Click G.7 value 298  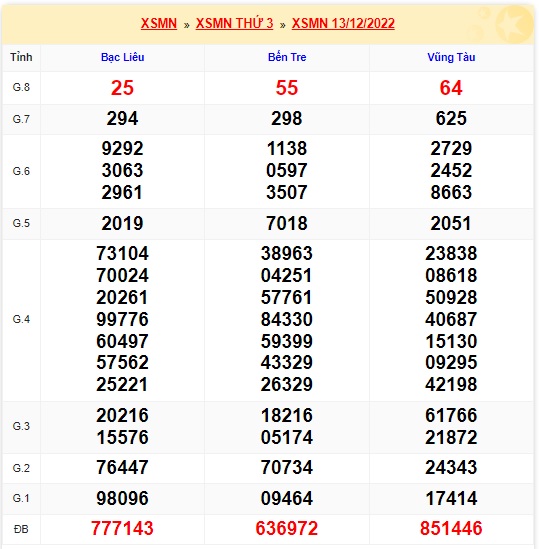287,118
